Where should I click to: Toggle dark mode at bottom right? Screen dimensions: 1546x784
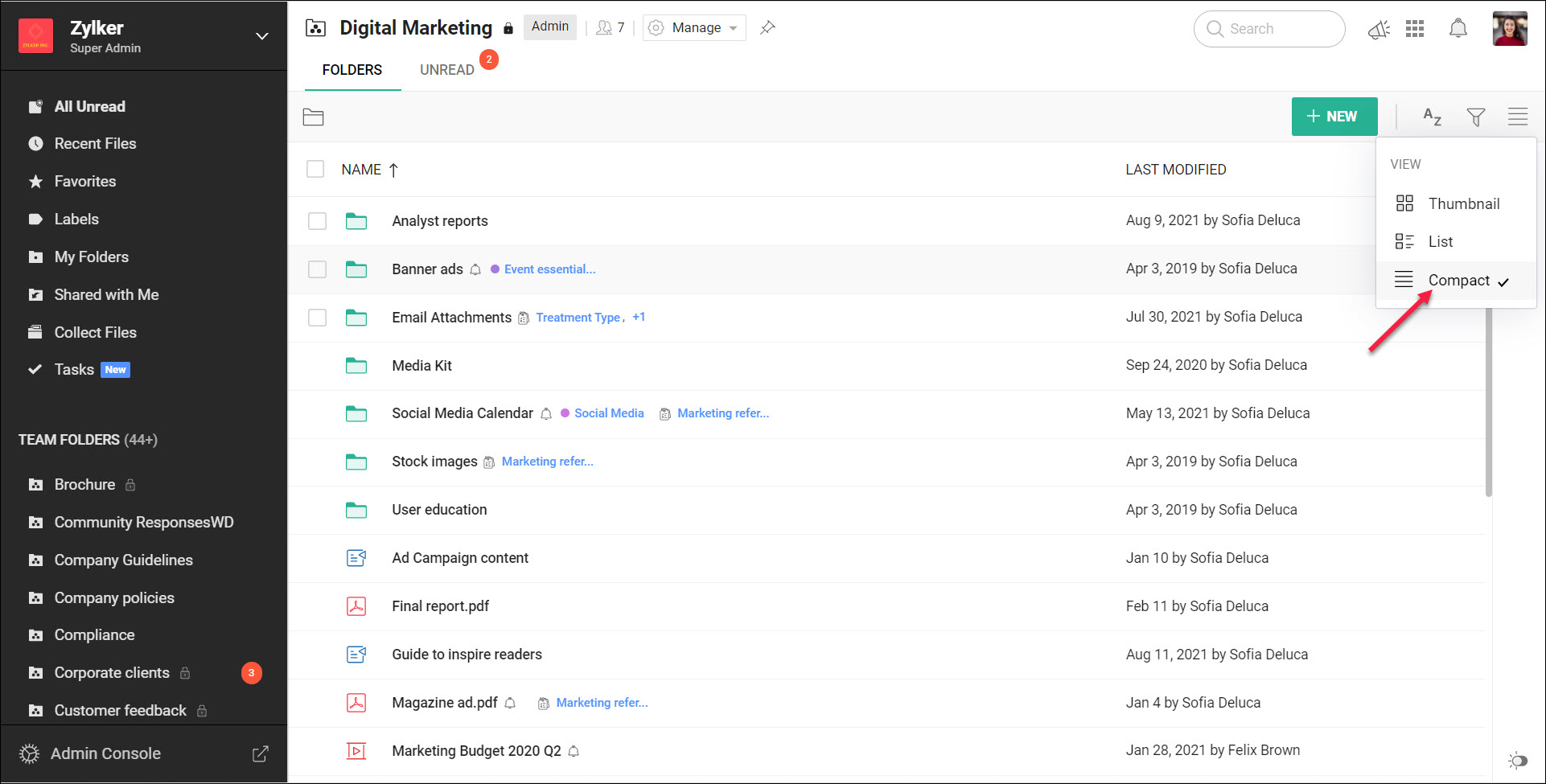pos(1518,760)
